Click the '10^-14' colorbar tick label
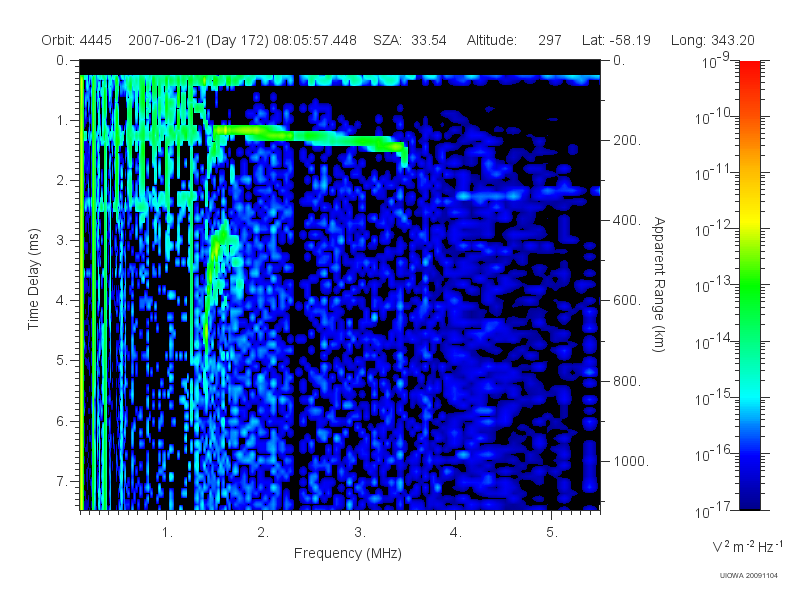This screenshot has width=800, height=600. point(715,342)
